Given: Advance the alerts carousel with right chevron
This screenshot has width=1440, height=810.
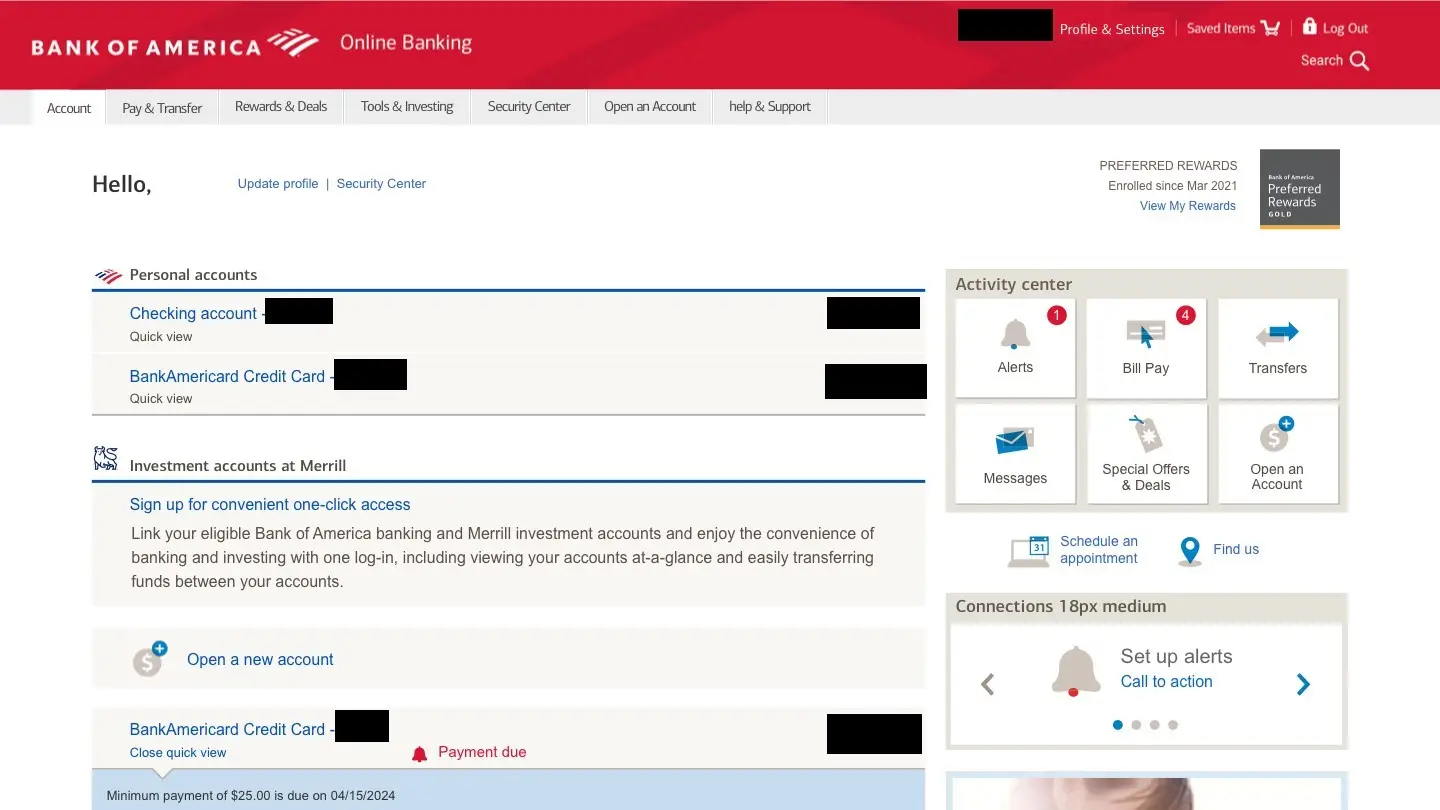Looking at the screenshot, I should tap(1303, 684).
